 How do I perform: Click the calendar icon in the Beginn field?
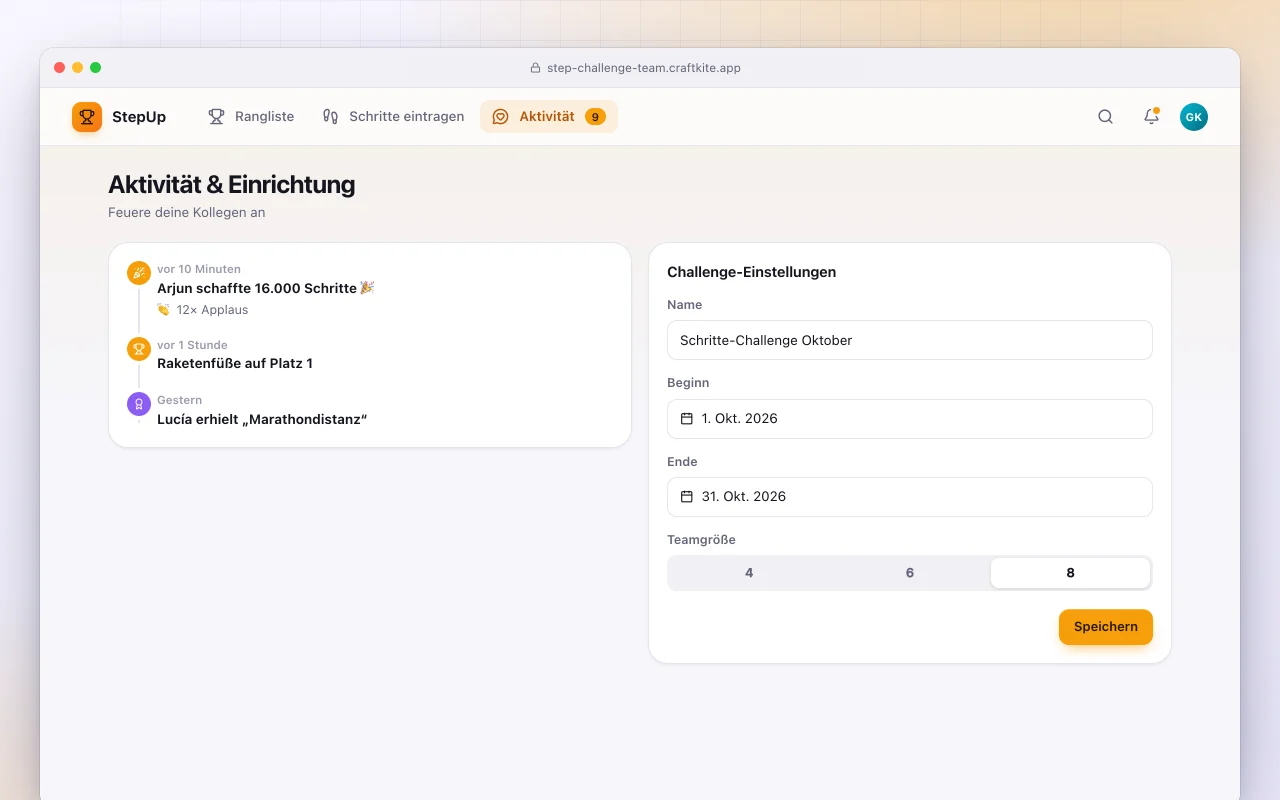point(687,419)
